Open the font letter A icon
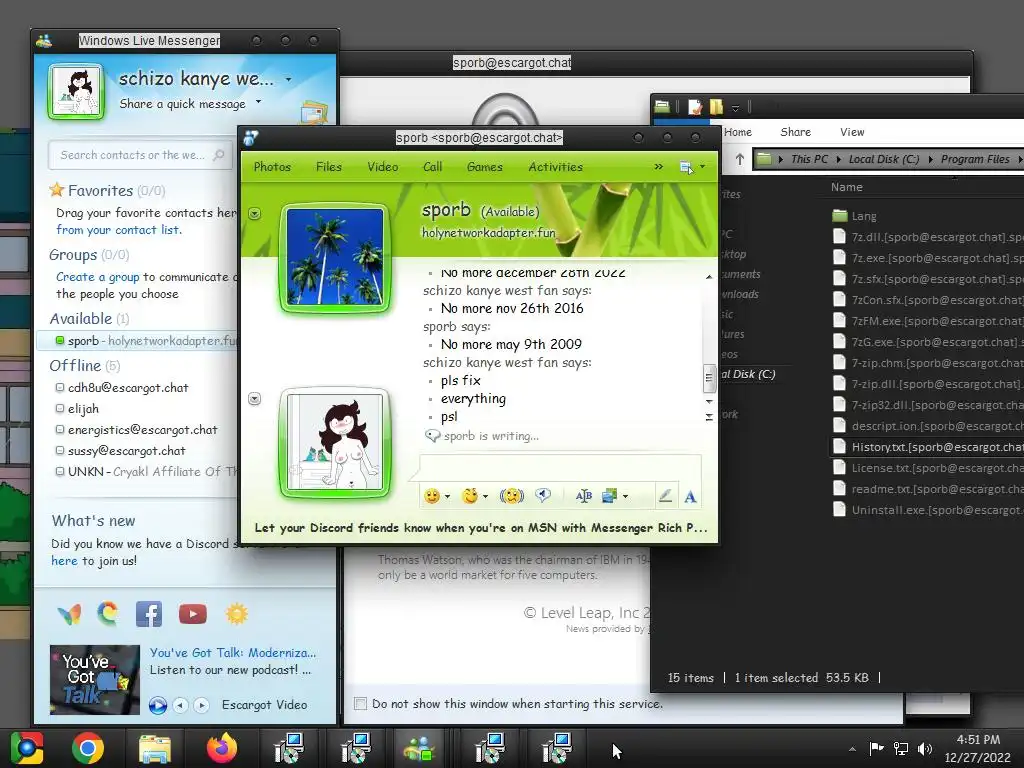Screen dimensions: 1024x768 [x=690, y=497]
